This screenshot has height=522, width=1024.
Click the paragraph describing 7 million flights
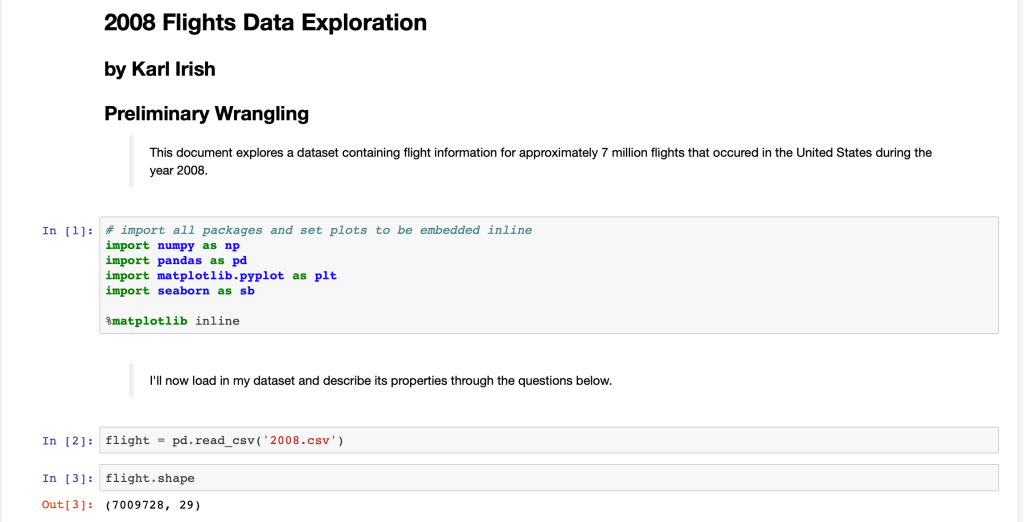540,160
